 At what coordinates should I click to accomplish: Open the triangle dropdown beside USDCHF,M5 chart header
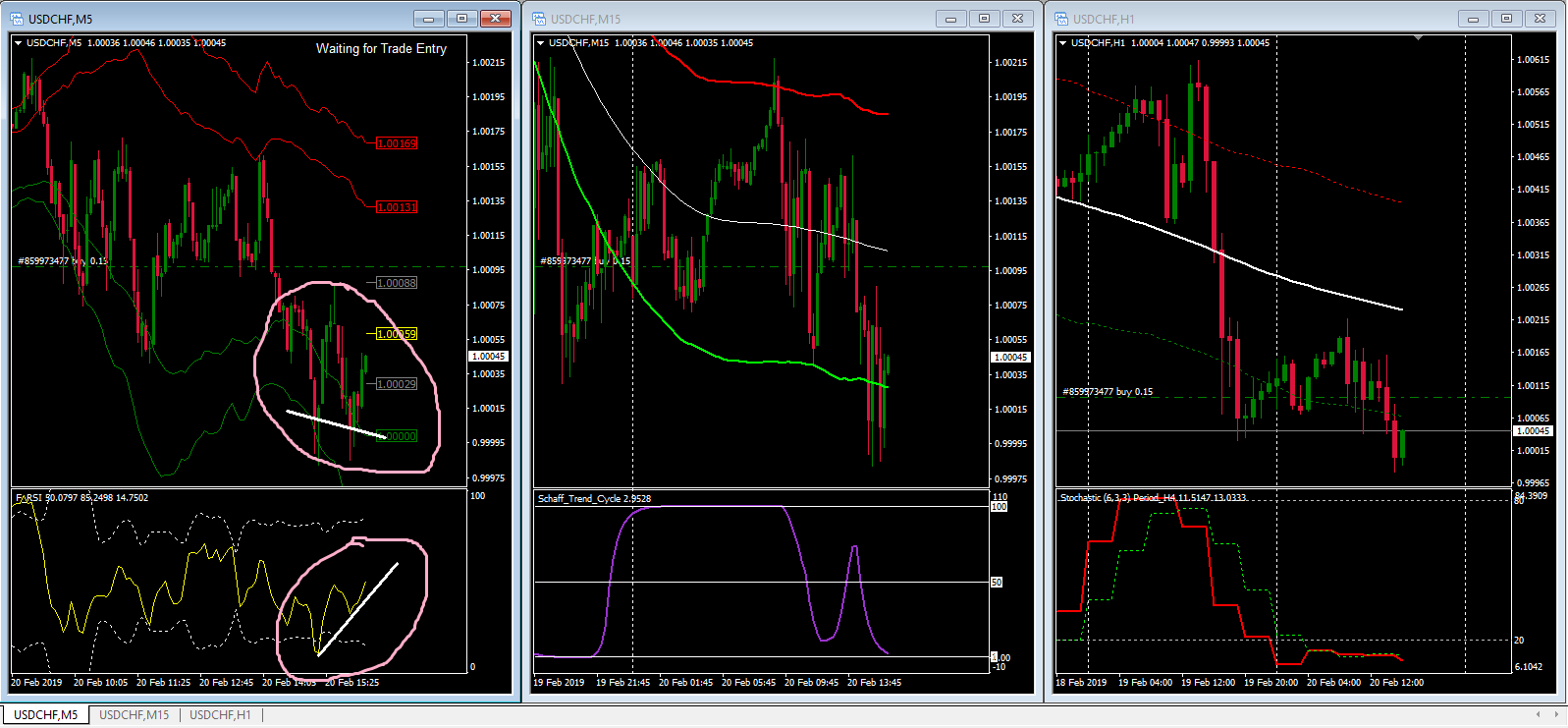[18, 43]
